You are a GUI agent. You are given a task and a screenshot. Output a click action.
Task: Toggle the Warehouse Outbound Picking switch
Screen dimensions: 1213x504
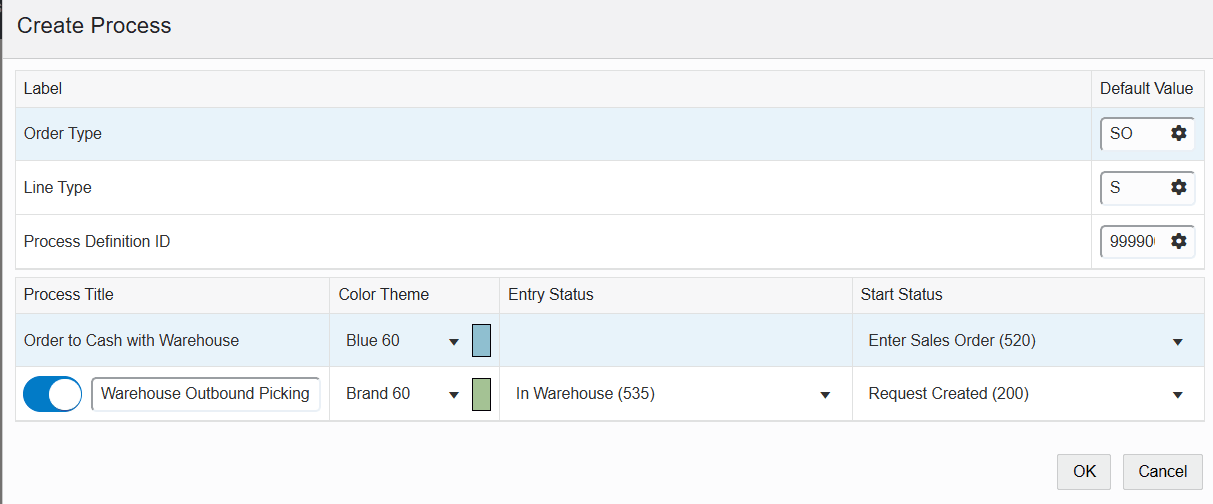point(52,394)
